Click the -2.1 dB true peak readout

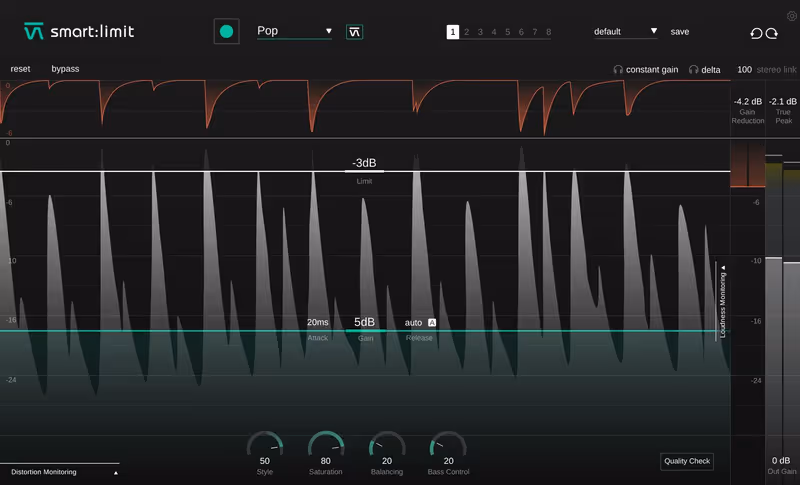click(x=783, y=101)
